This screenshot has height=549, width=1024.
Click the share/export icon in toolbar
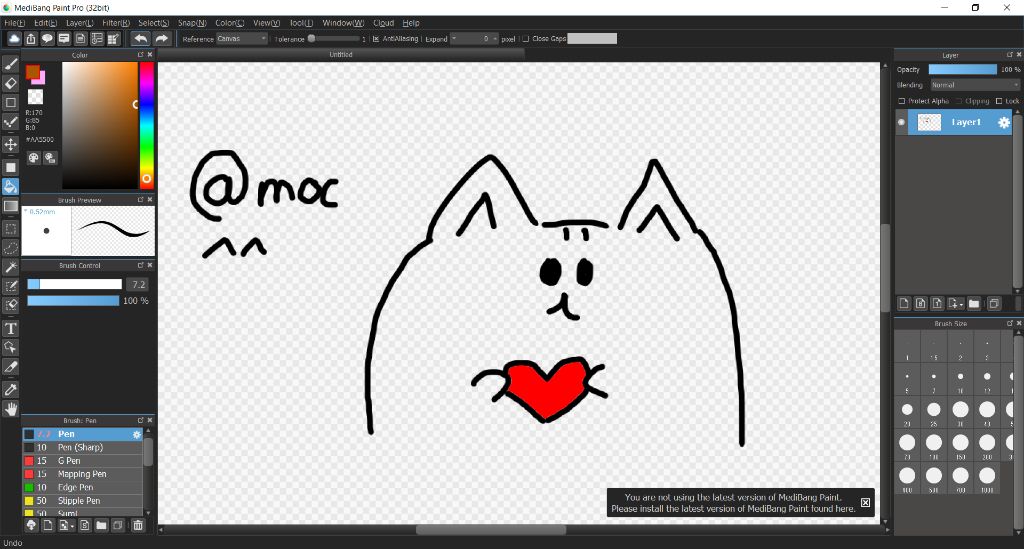[31, 39]
